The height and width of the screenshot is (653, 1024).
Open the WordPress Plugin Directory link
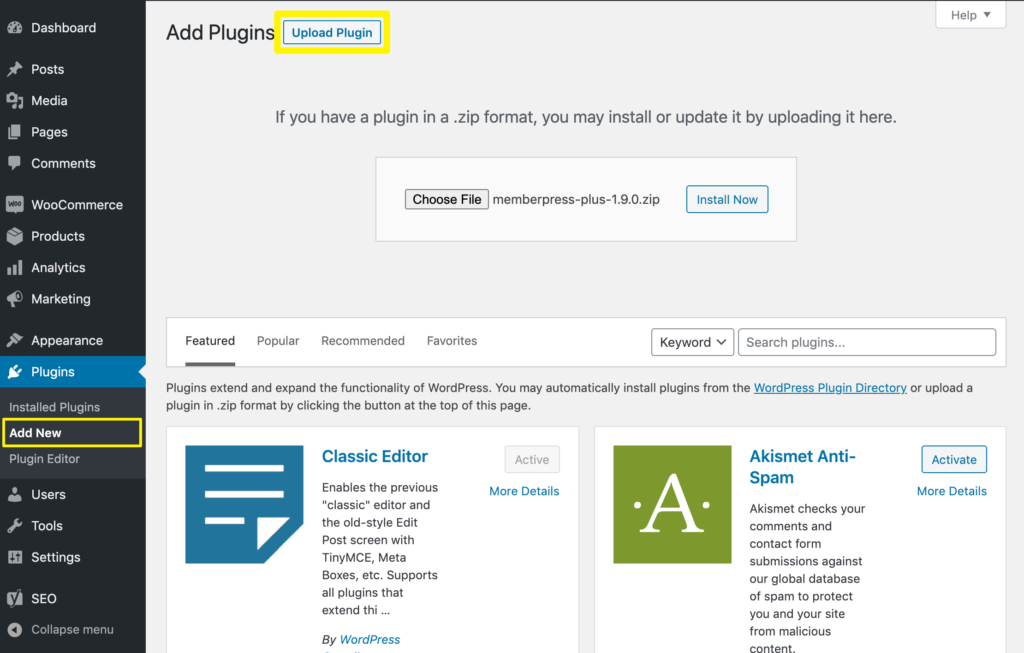[830, 388]
